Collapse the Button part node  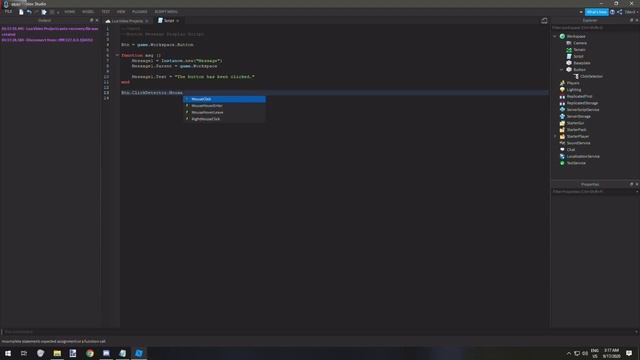[x=562, y=69]
